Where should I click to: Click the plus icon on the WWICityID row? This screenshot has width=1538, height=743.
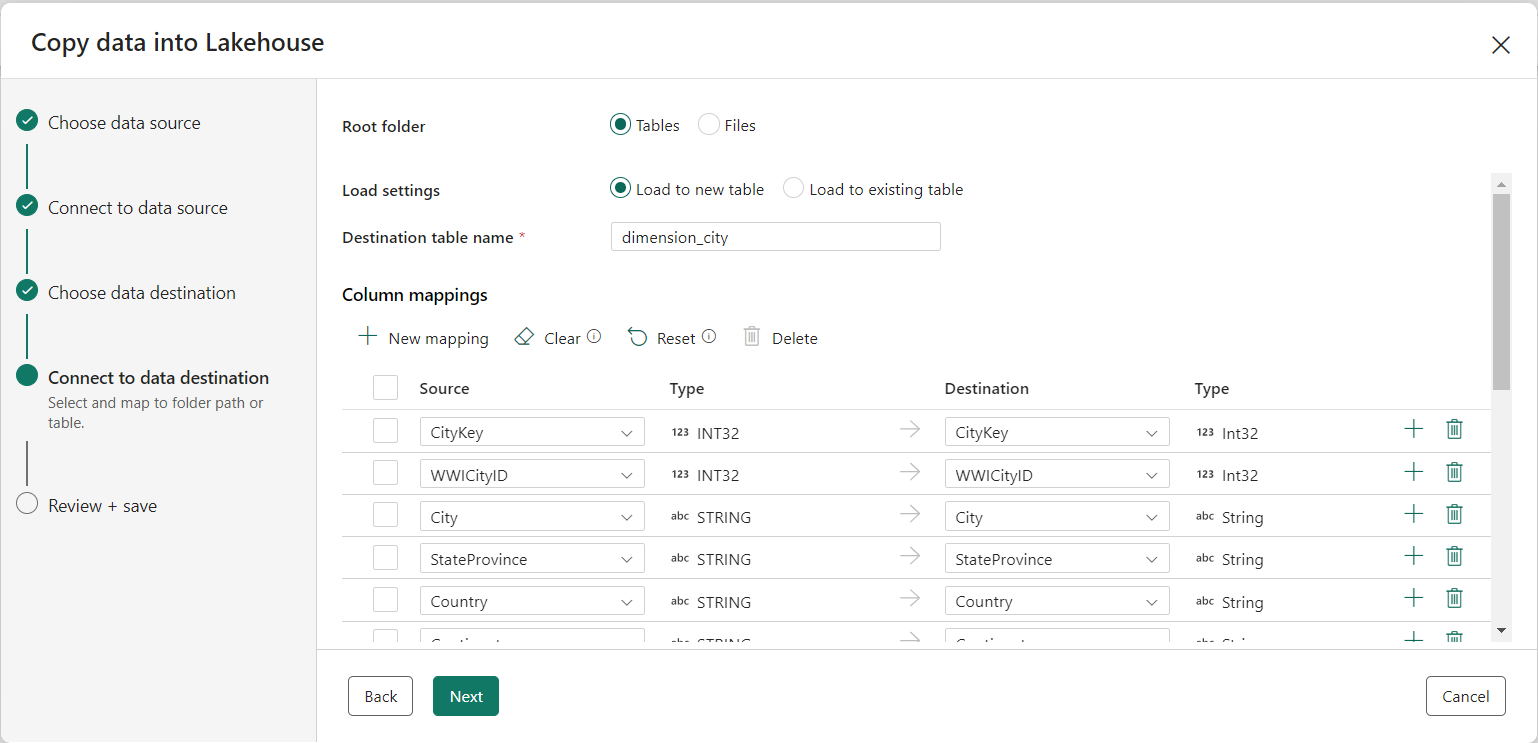click(x=1413, y=471)
